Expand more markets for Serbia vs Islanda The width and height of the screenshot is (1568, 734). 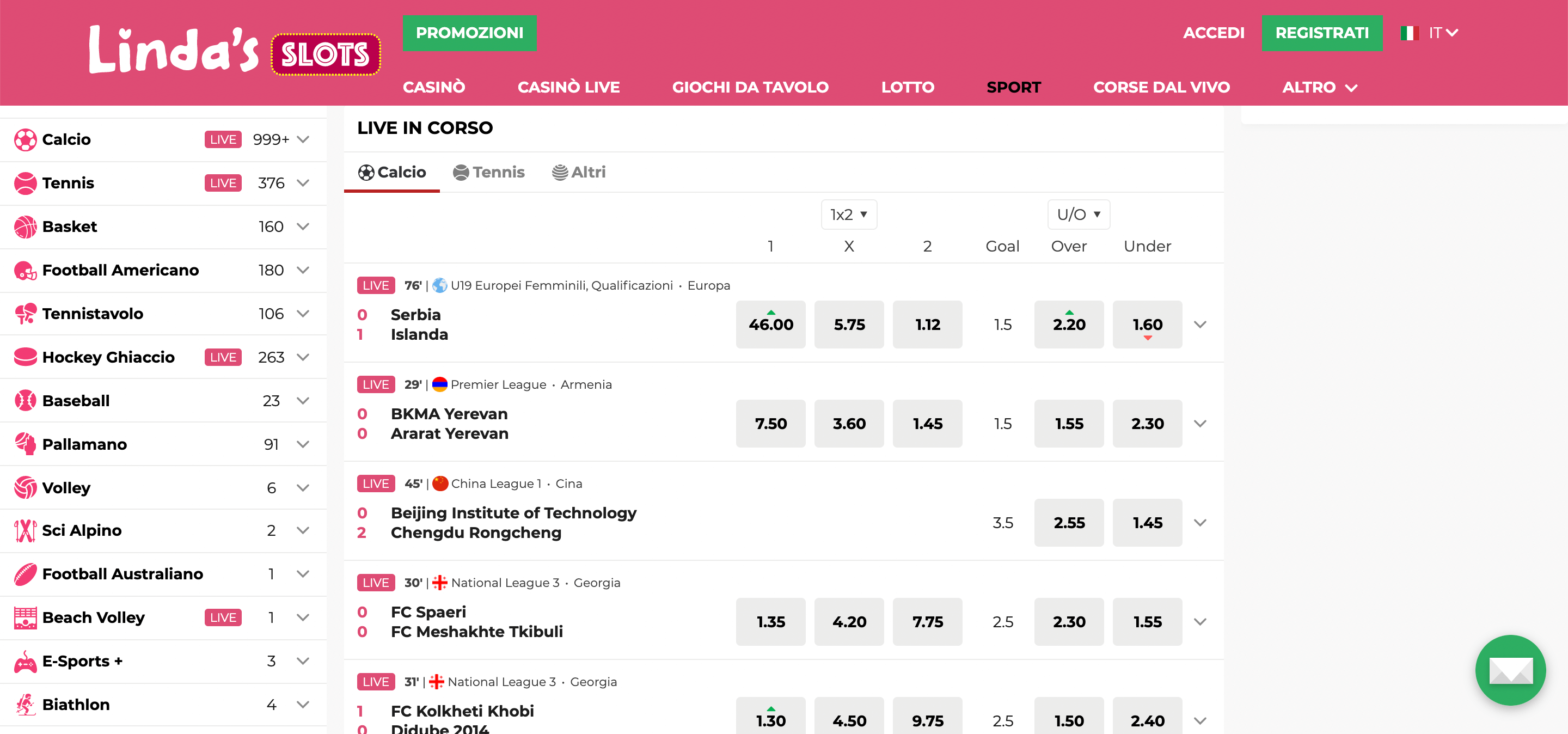pyautogui.click(x=1200, y=325)
